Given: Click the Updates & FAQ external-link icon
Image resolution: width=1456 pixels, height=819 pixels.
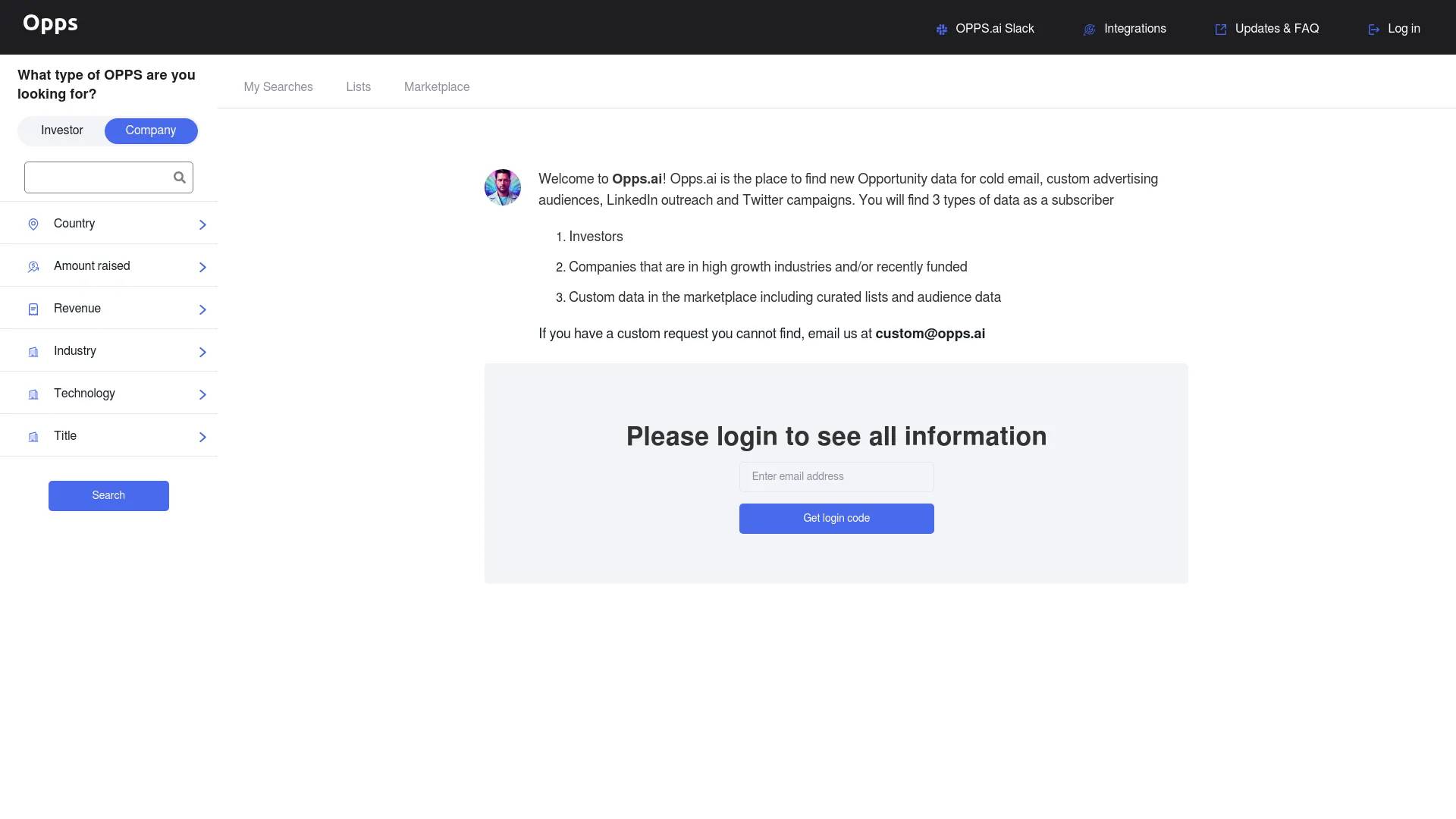Looking at the screenshot, I should 1221,30.
